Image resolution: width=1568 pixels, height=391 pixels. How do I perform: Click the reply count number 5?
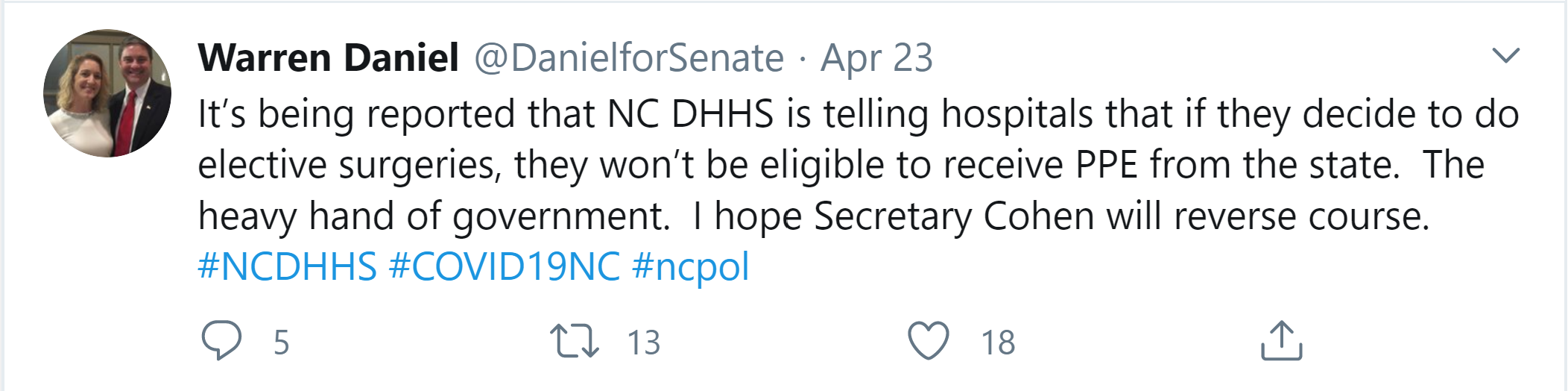tap(281, 342)
